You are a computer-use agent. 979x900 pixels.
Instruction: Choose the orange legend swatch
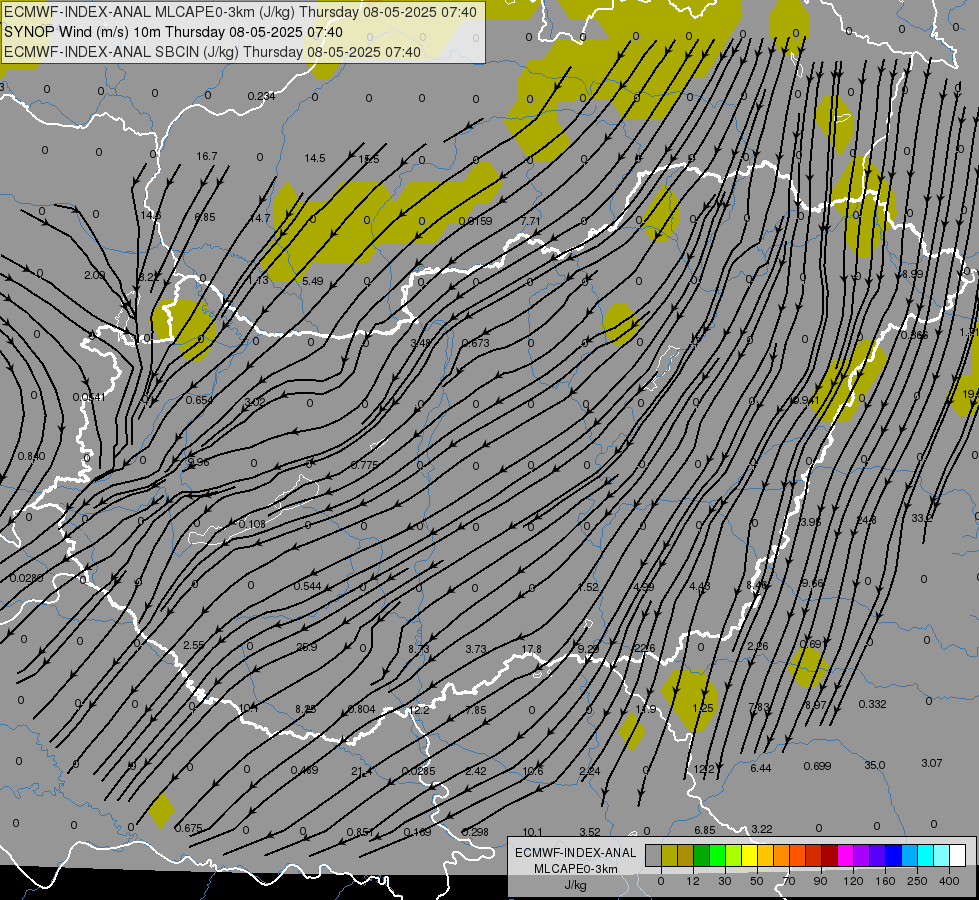pos(782,856)
